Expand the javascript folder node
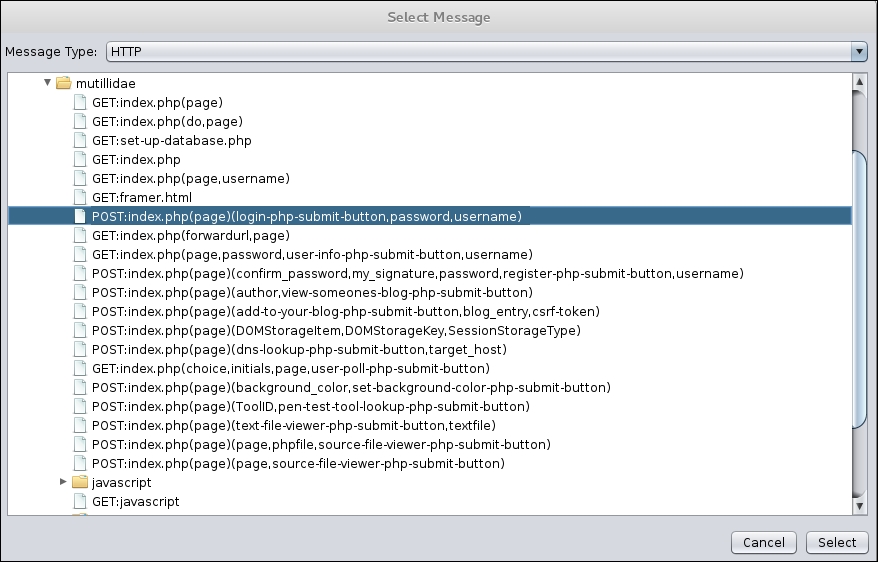Screen dimensions: 878x562 (63, 482)
